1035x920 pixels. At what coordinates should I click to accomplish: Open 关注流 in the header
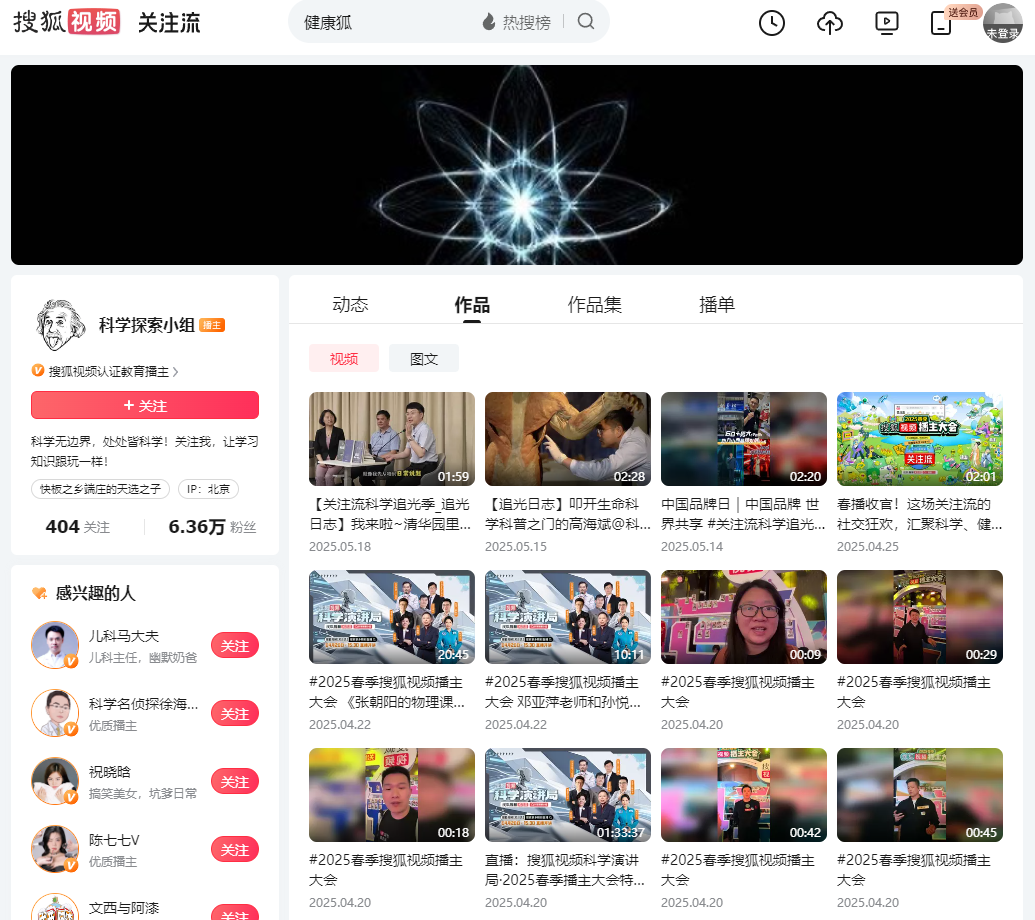169,23
